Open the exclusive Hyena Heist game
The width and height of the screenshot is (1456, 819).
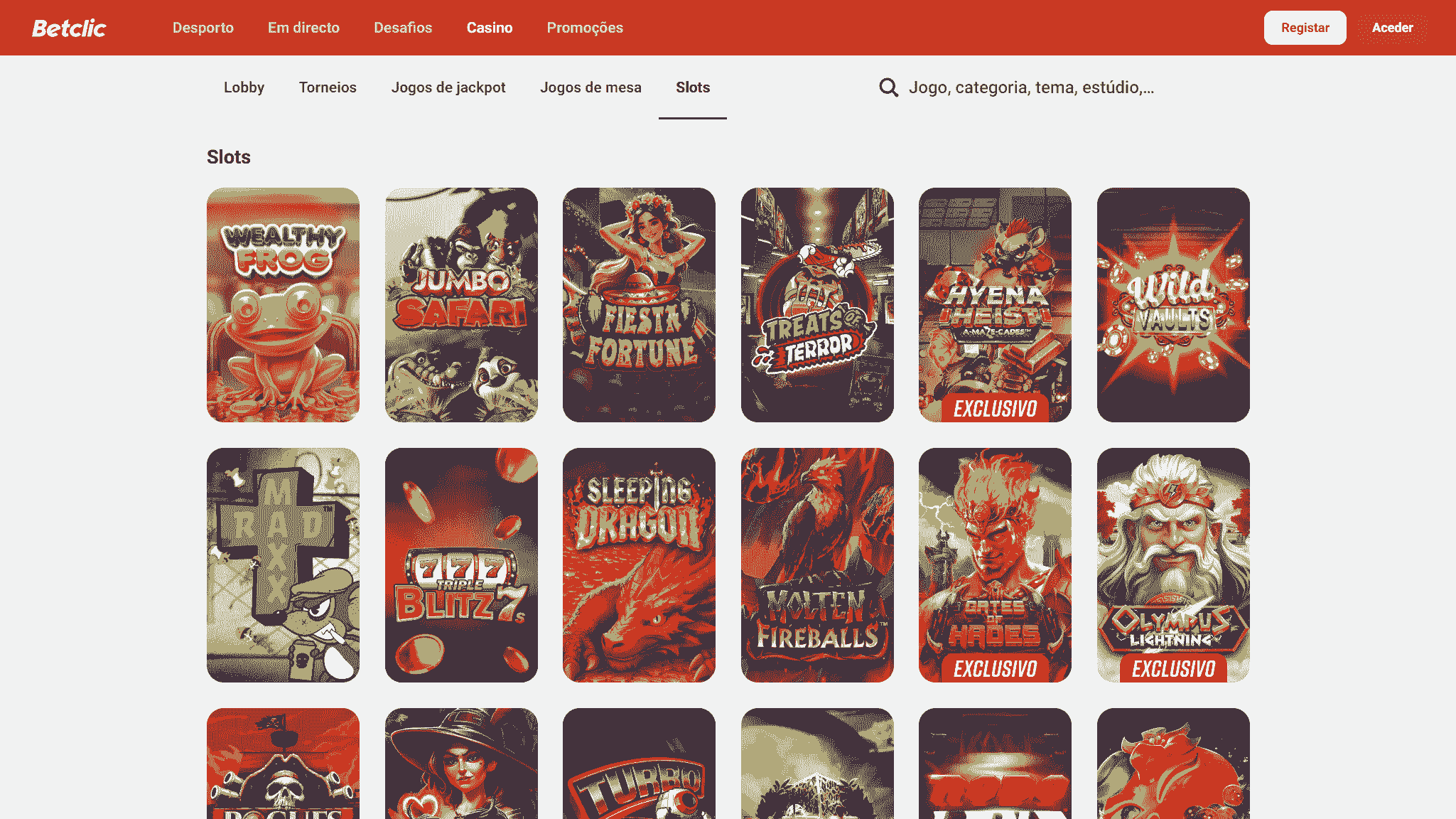click(x=995, y=305)
